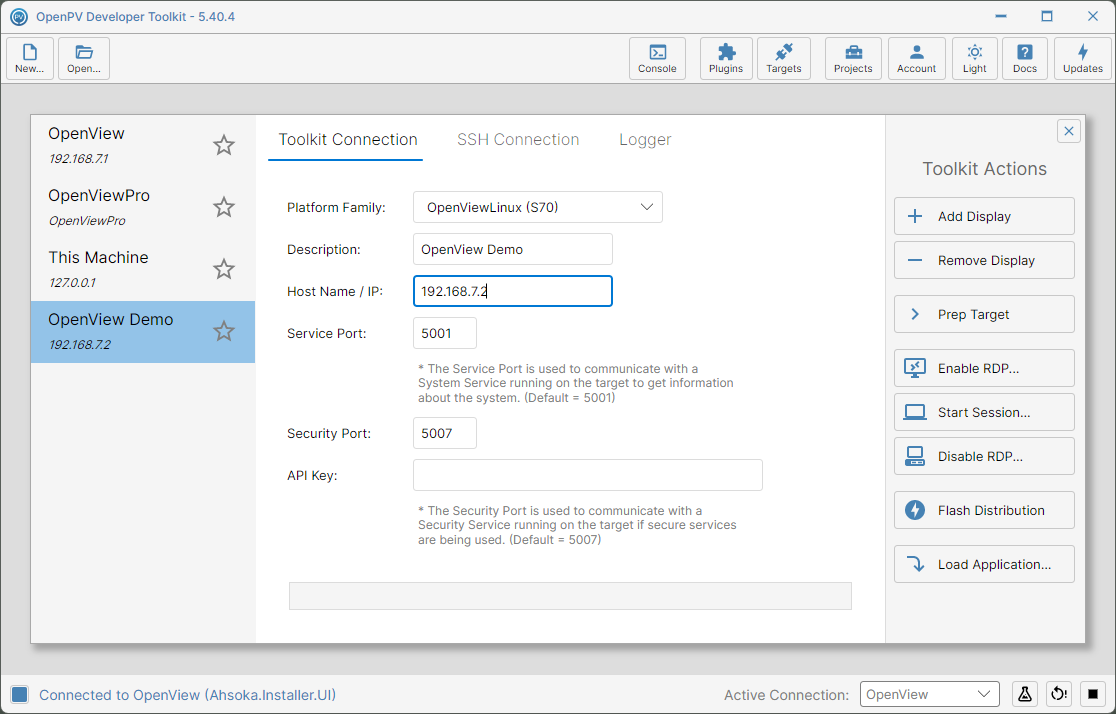Click the stop square icon in status bar

(x=1093, y=694)
